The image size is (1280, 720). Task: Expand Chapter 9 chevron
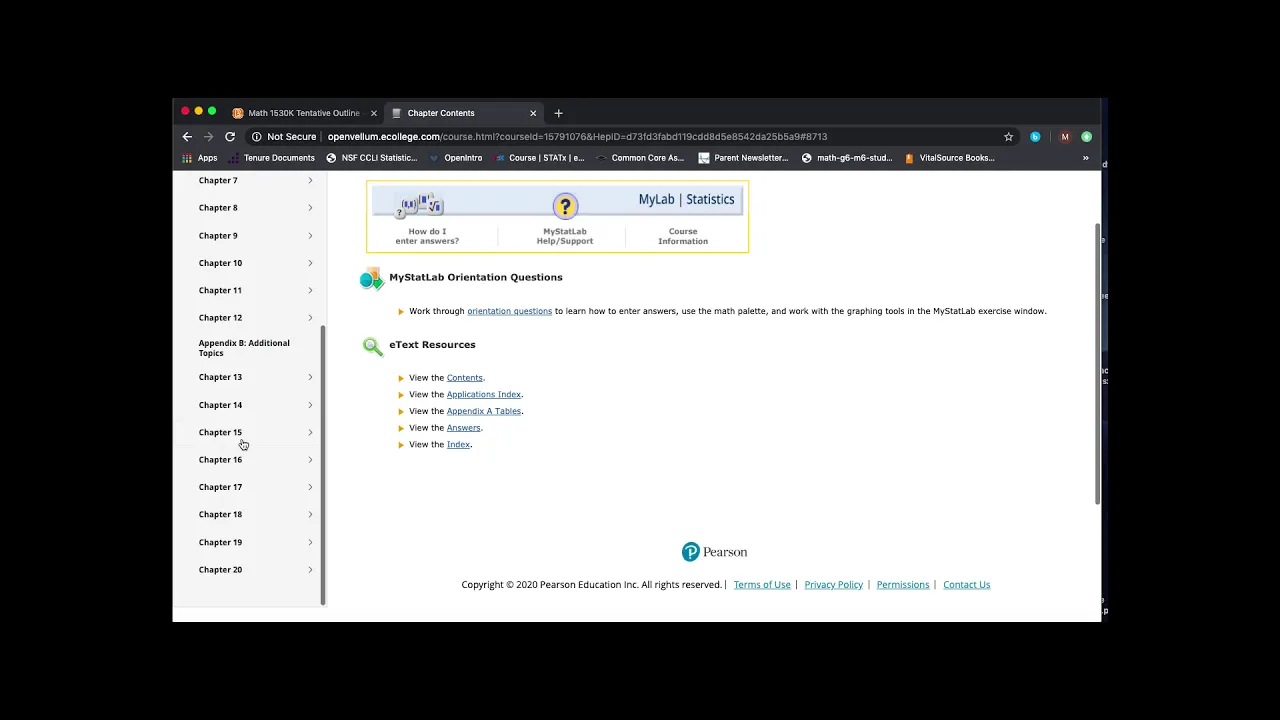310,236
